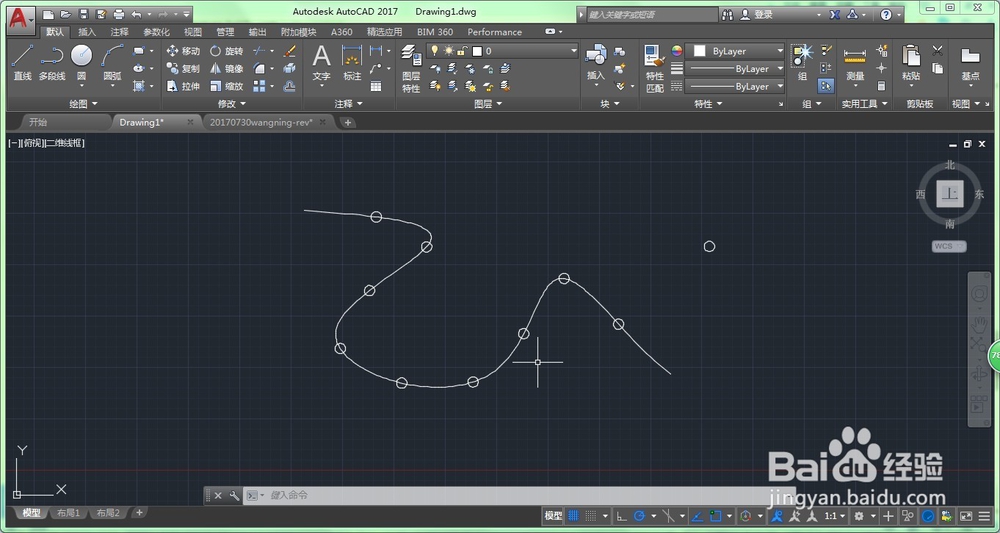Click the 移动 (Move) tool
1000x533 pixels.
pos(183,51)
